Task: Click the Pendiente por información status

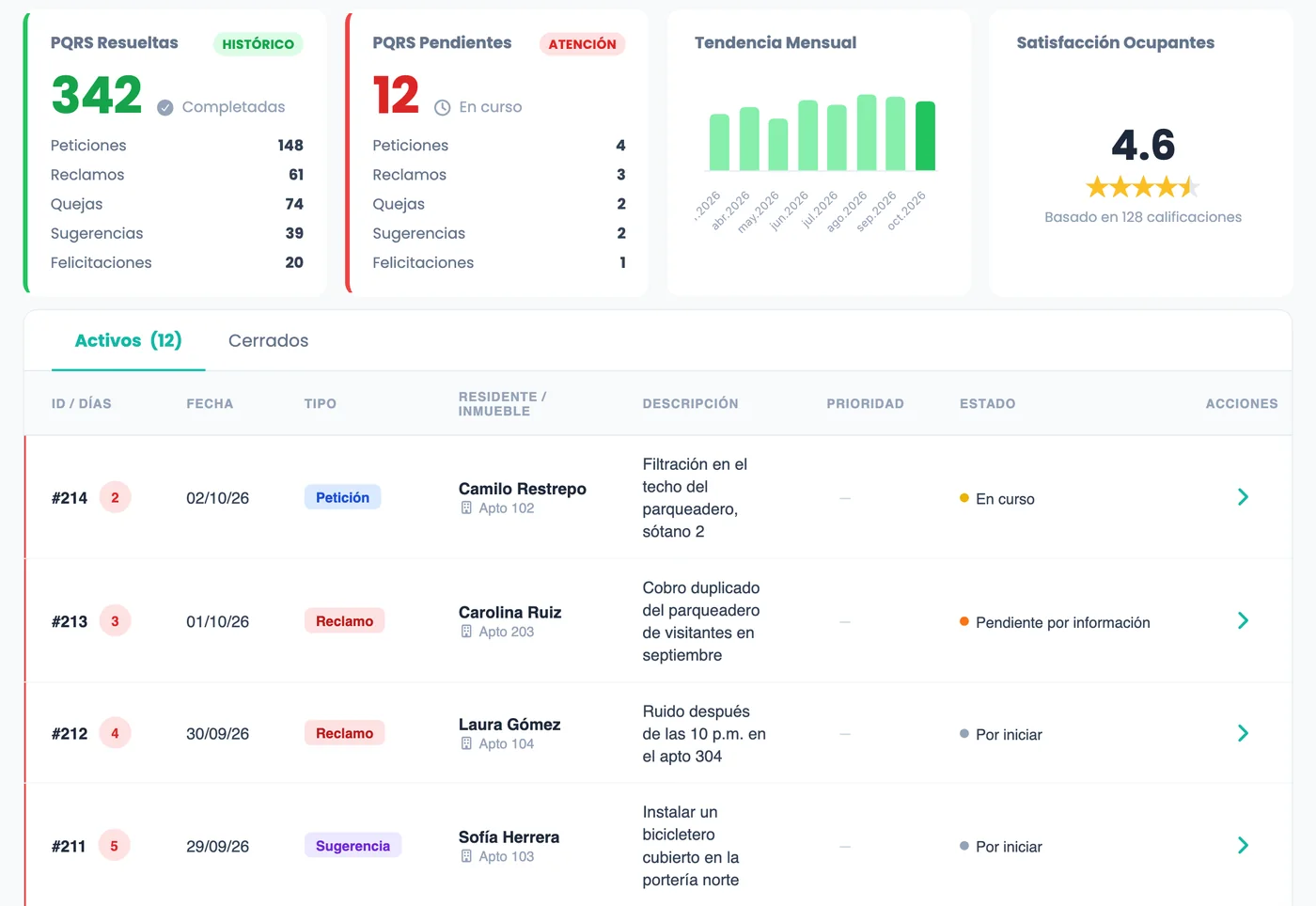Action: coord(1055,622)
